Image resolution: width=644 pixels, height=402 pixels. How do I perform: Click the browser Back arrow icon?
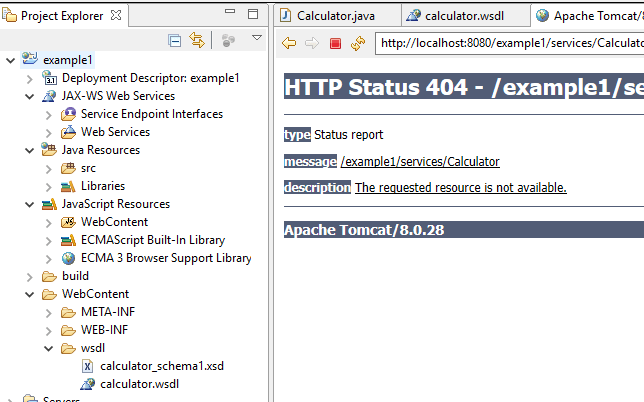pos(289,43)
